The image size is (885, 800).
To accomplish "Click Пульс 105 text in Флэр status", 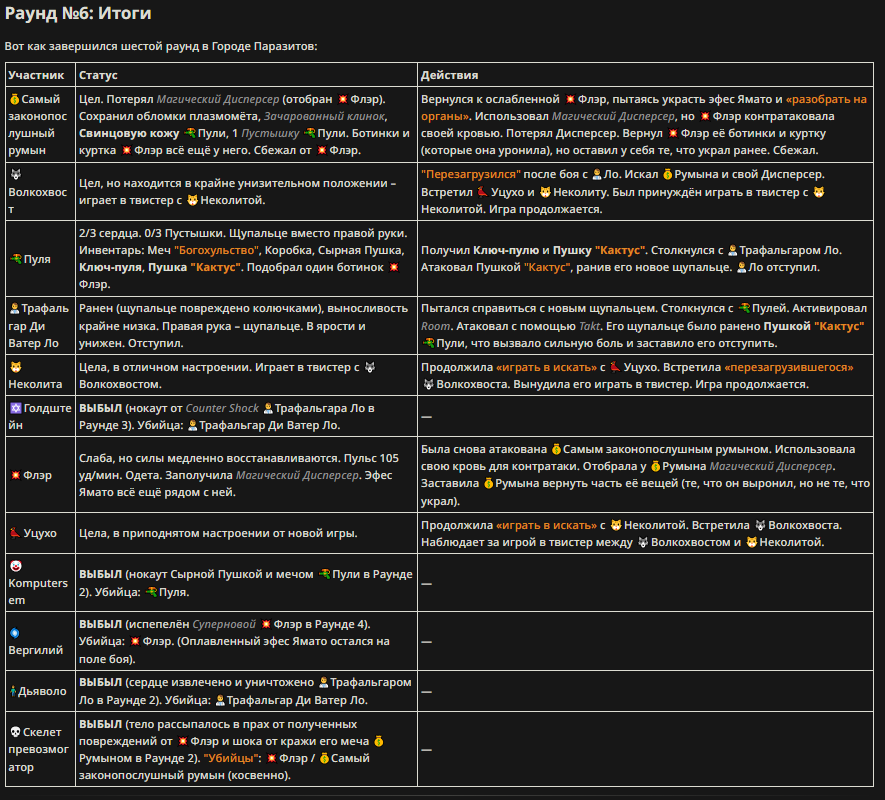I will (371, 458).
